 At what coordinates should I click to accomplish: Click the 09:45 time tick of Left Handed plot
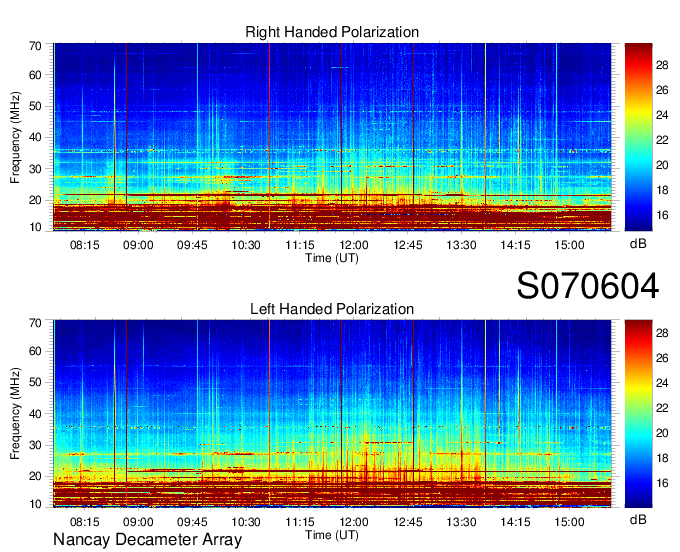pos(192,522)
